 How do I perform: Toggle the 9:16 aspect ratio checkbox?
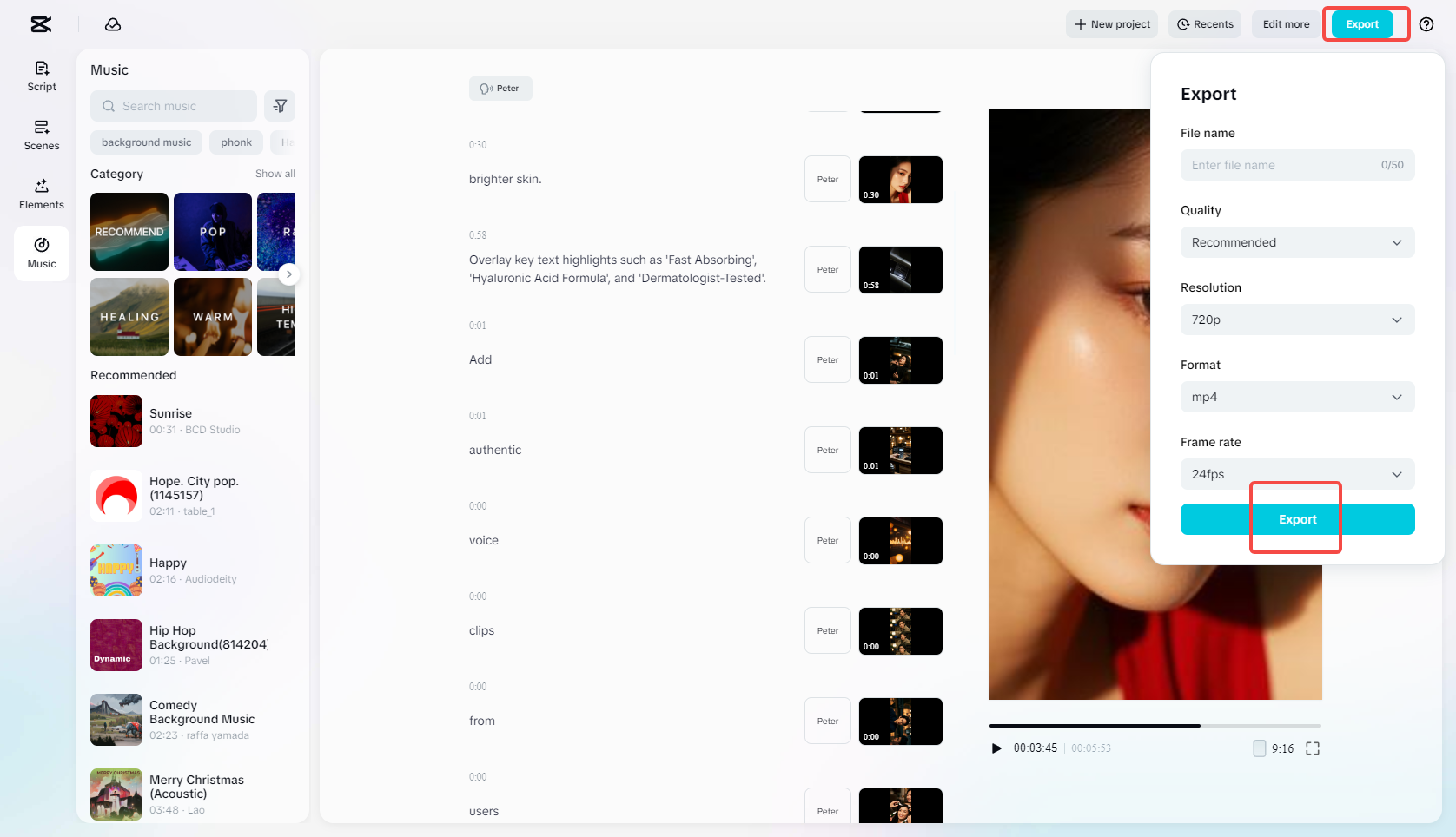[1259, 748]
